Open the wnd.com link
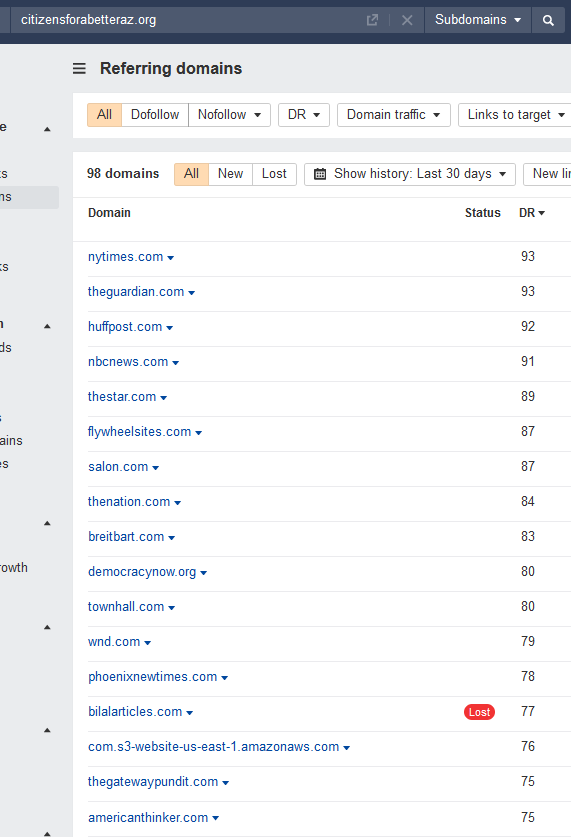Viewport: 571px width, 837px height. [x=114, y=642]
